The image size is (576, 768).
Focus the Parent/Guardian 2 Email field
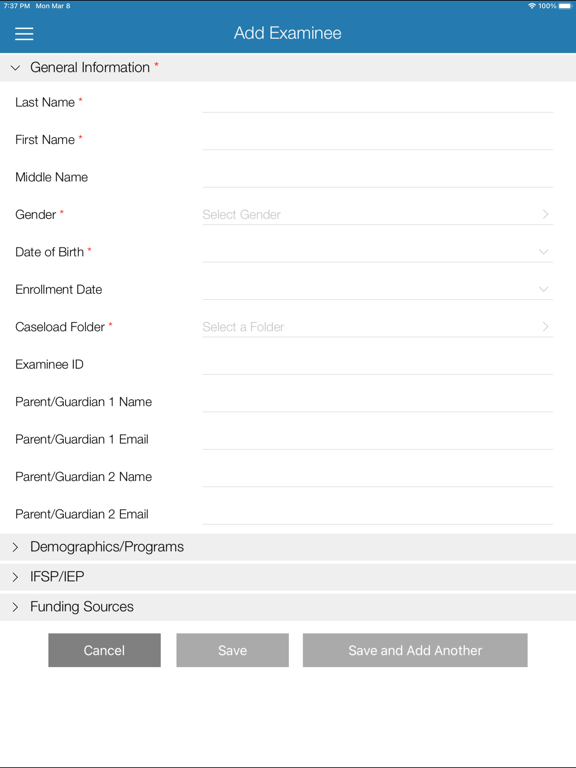tap(378, 514)
